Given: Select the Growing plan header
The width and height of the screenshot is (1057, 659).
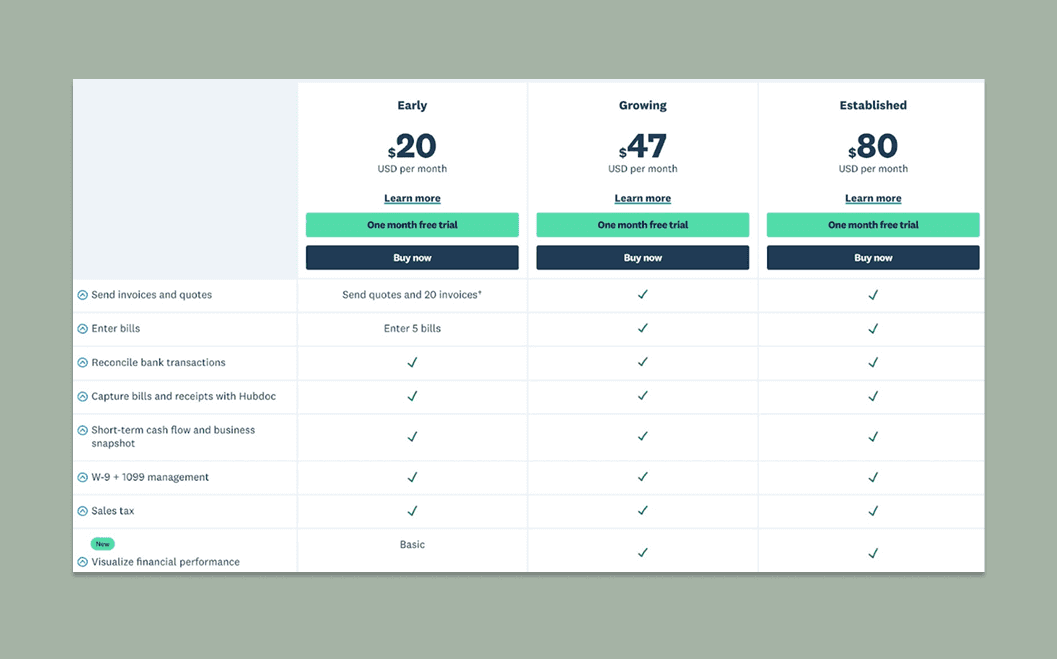Looking at the screenshot, I should point(643,105).
